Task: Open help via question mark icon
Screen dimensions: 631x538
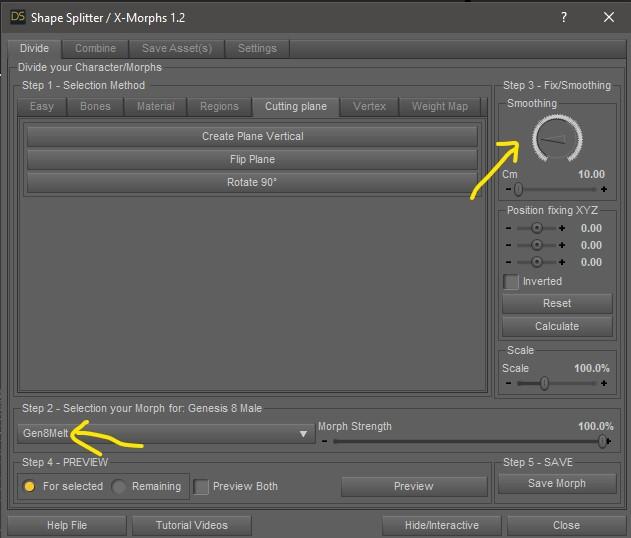Action: coord(563,17)
